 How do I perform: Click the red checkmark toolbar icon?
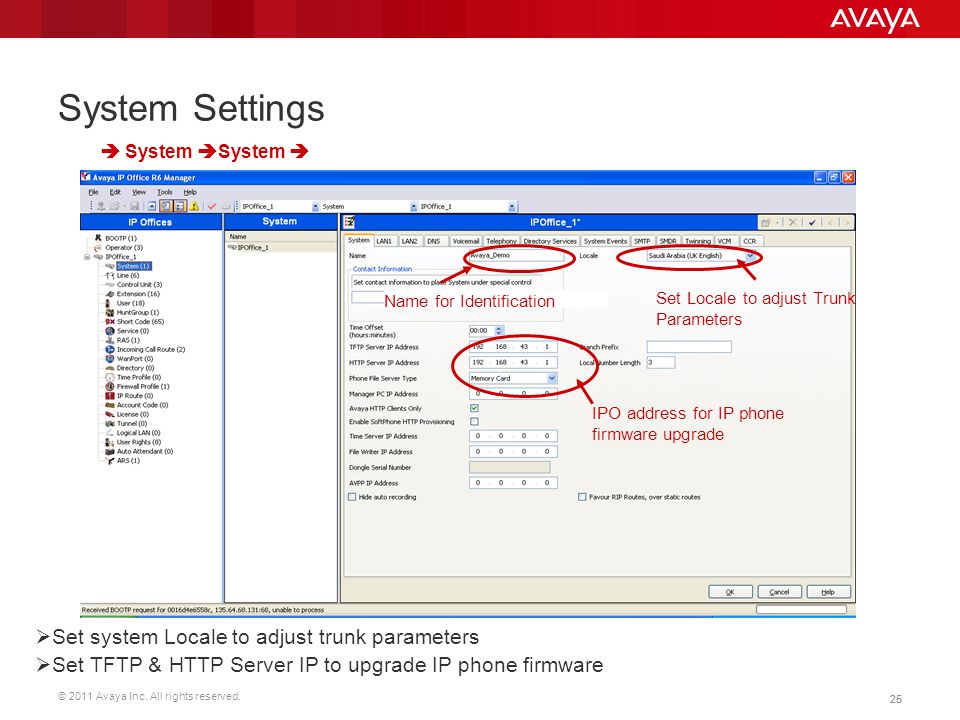pyautogui.click(x=212, y=206)
